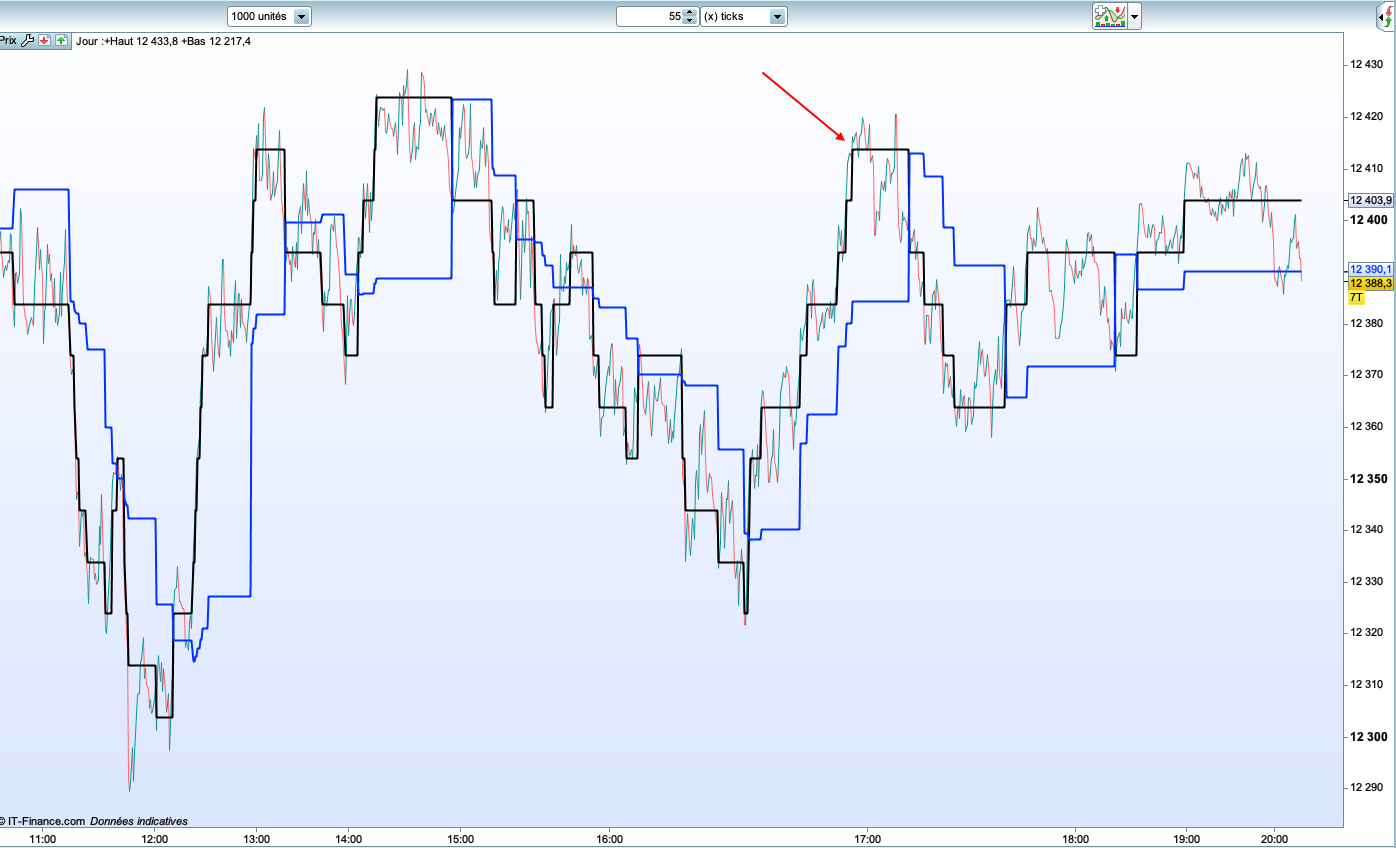Viewport: 1396px width, 848px height.
Task: Click the green up arrow icon beside Prix
Action: coord(62,41)
